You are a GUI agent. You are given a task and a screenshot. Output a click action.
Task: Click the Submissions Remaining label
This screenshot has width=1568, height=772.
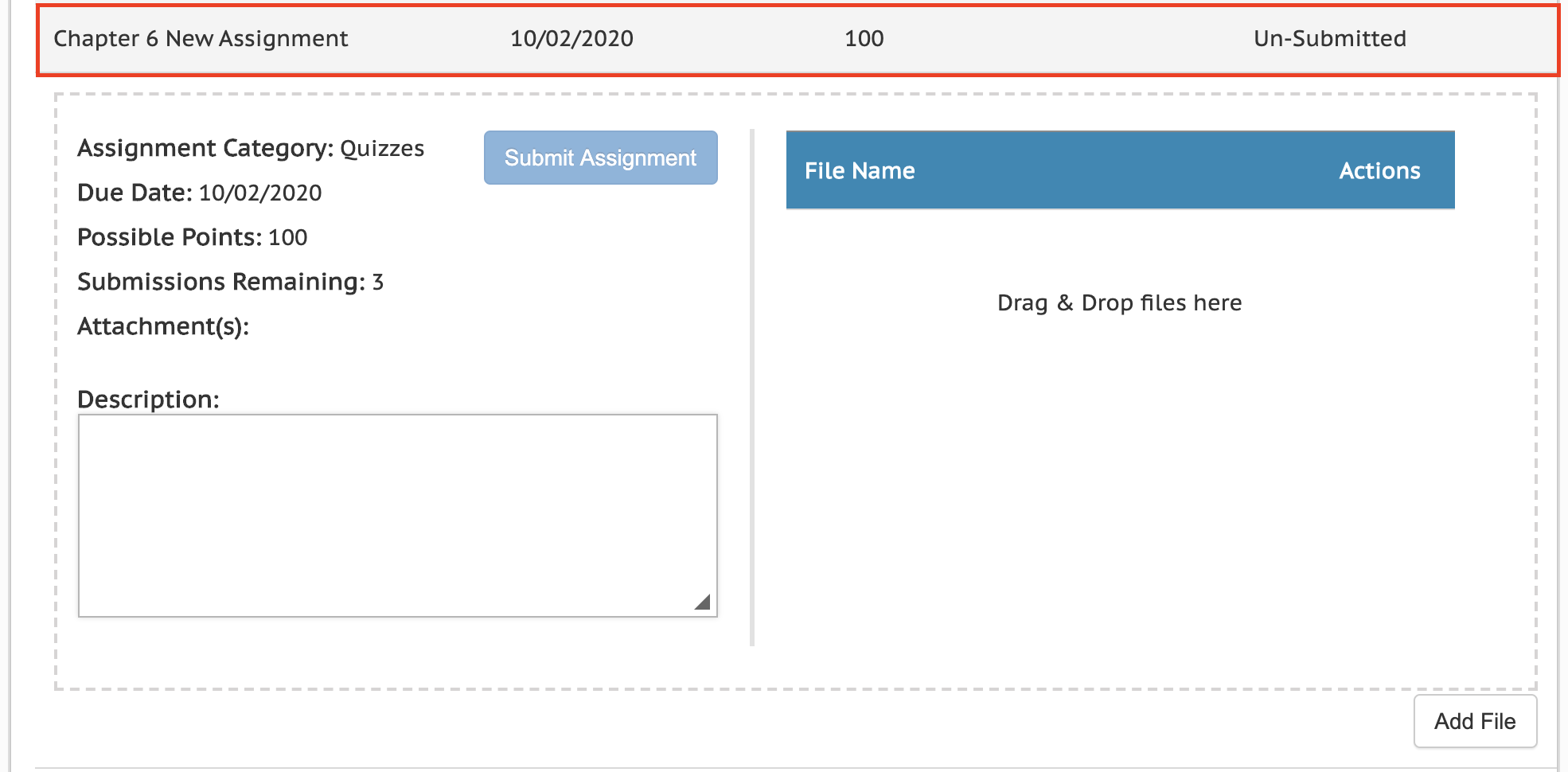tap(221, 282)
